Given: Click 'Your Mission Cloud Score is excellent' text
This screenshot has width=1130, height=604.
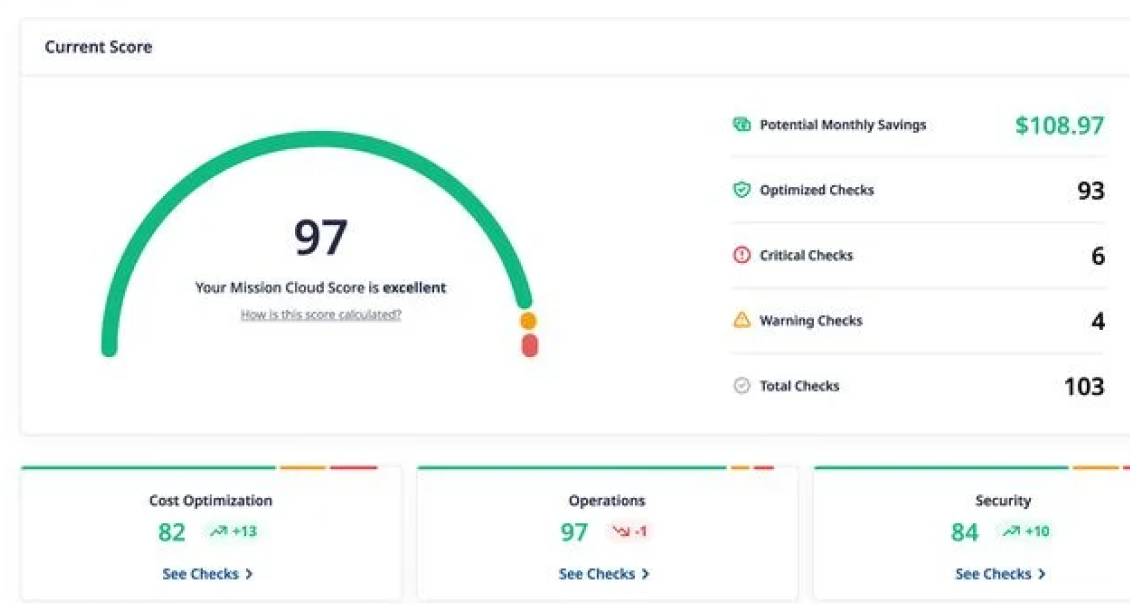Looking at the screenshot, I should tap(321, 288).
